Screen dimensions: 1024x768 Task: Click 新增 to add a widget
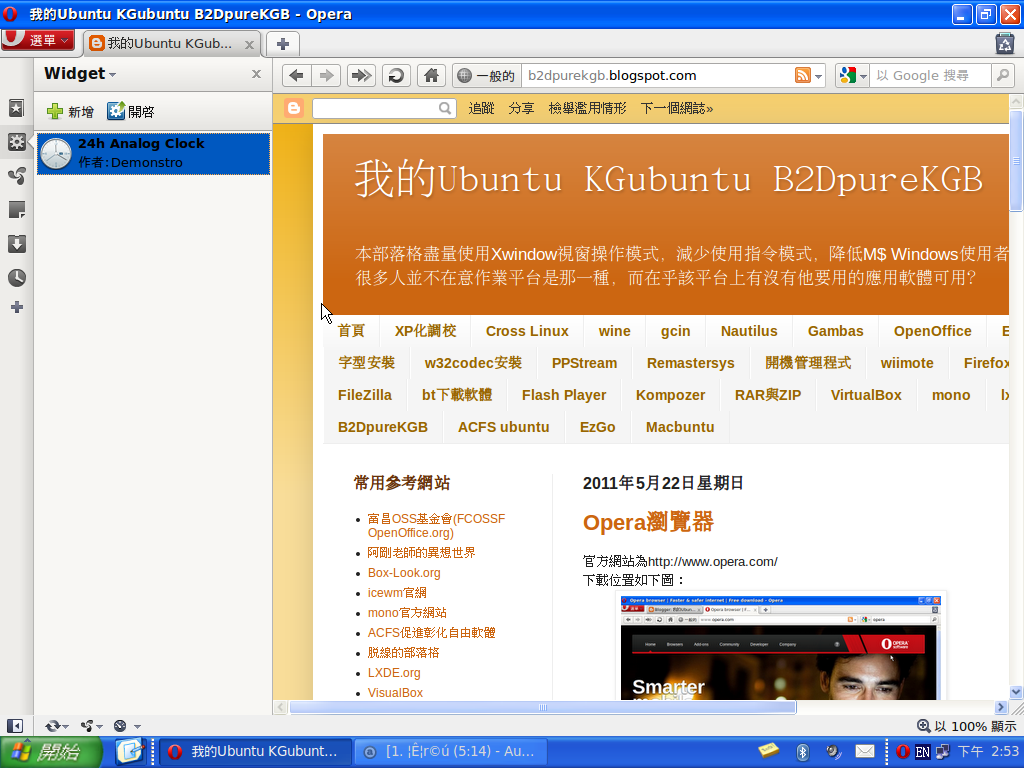pos(70,112)
